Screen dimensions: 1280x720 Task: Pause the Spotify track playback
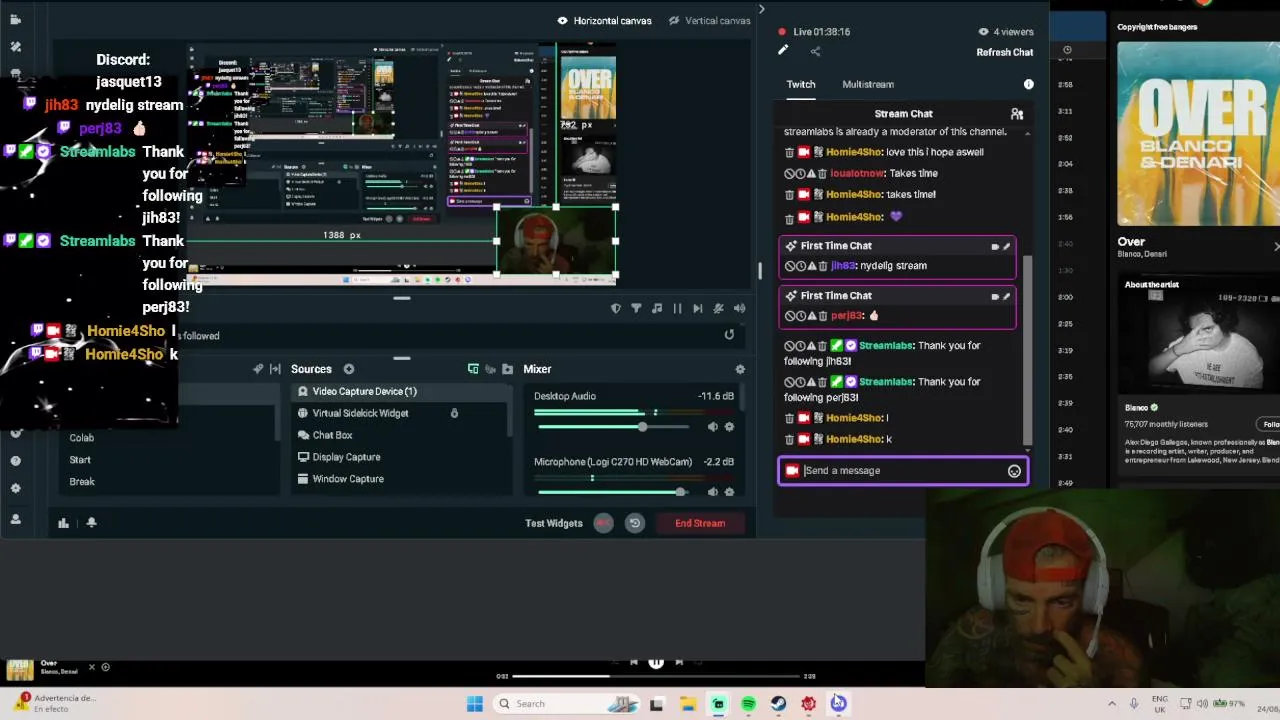point(656,662)
